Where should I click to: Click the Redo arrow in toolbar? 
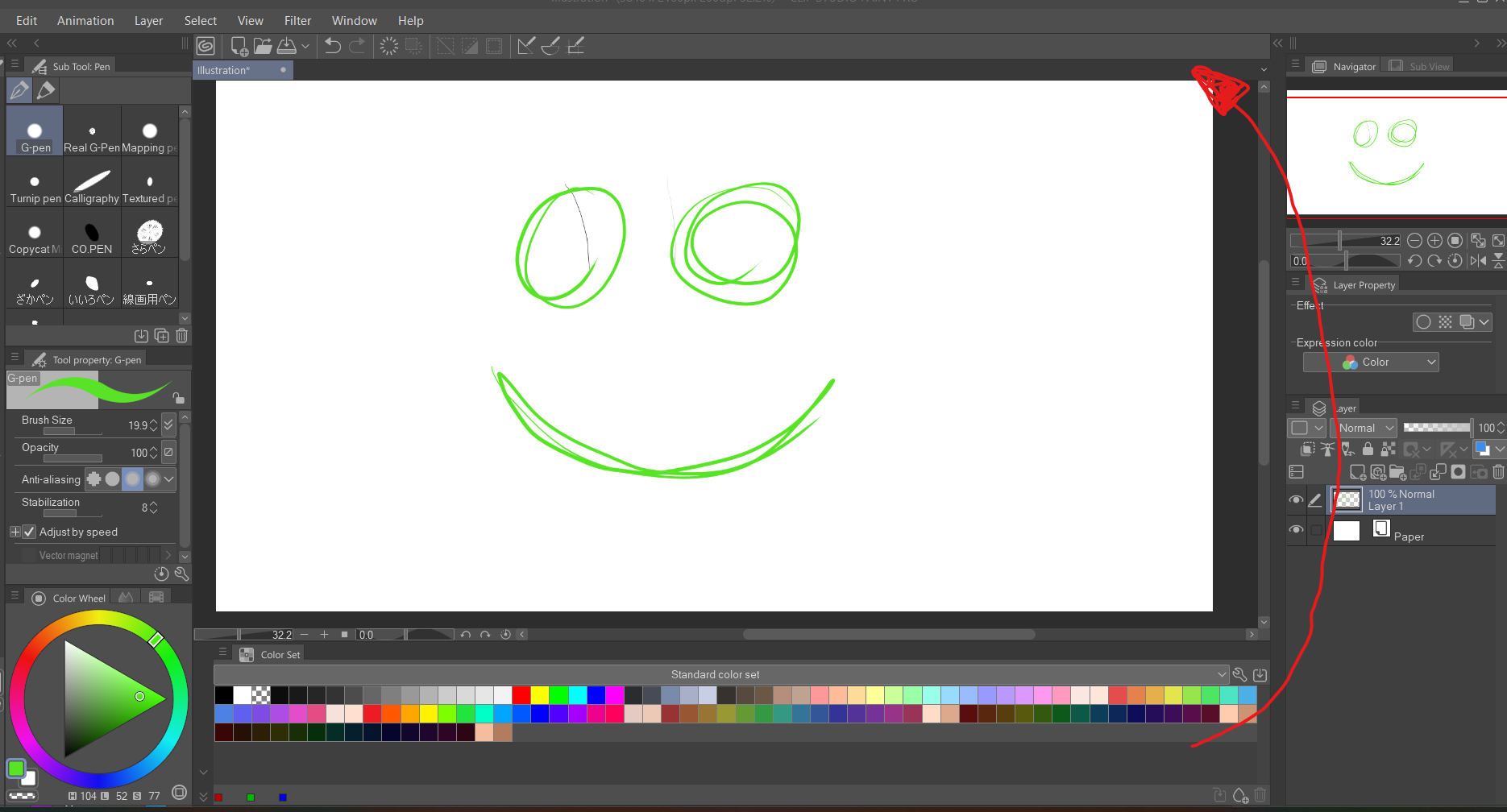[x=357, y=46]
